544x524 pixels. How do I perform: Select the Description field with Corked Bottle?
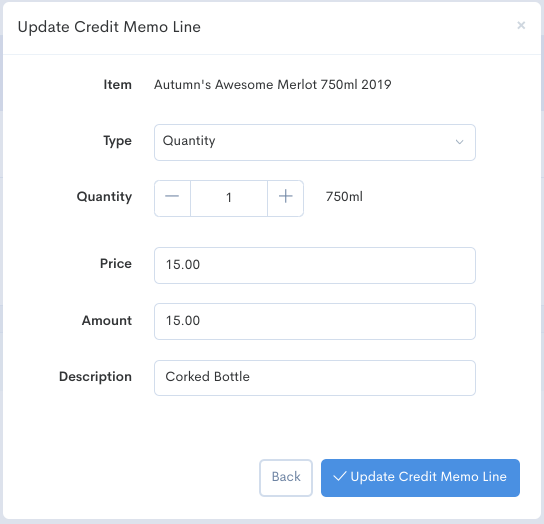(315, 378)
